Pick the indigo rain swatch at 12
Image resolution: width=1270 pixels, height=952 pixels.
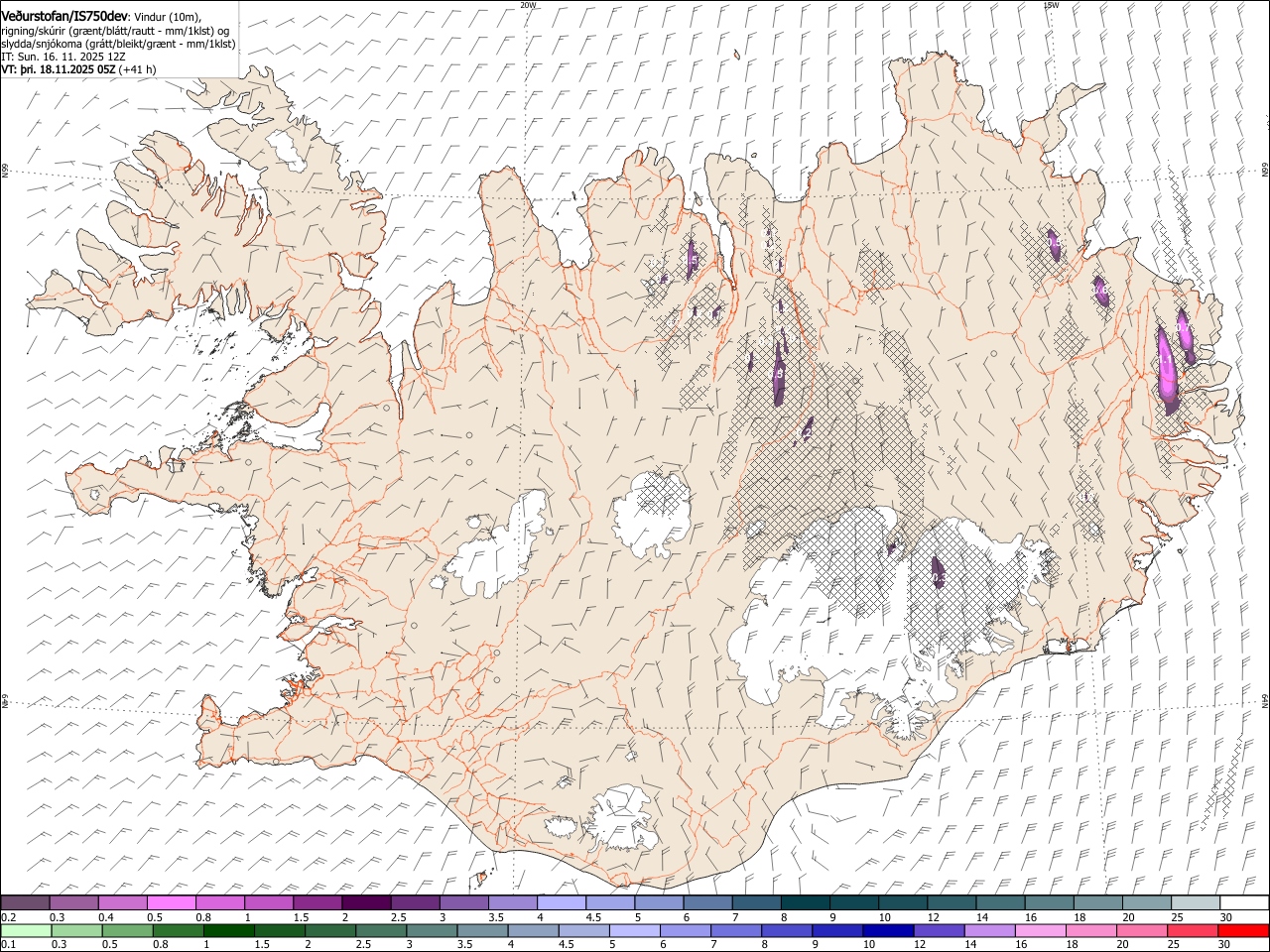[938, 931]
